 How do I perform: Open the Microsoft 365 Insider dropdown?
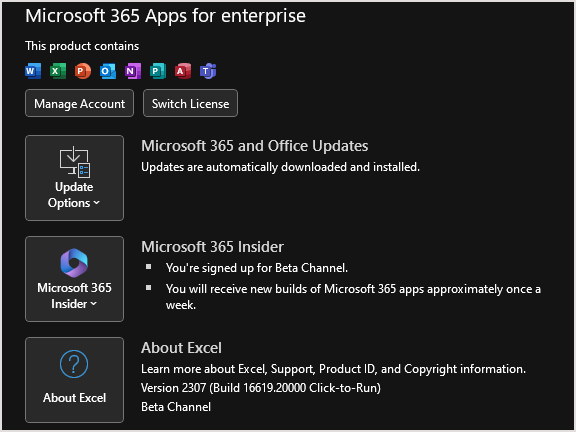point(75,279)
